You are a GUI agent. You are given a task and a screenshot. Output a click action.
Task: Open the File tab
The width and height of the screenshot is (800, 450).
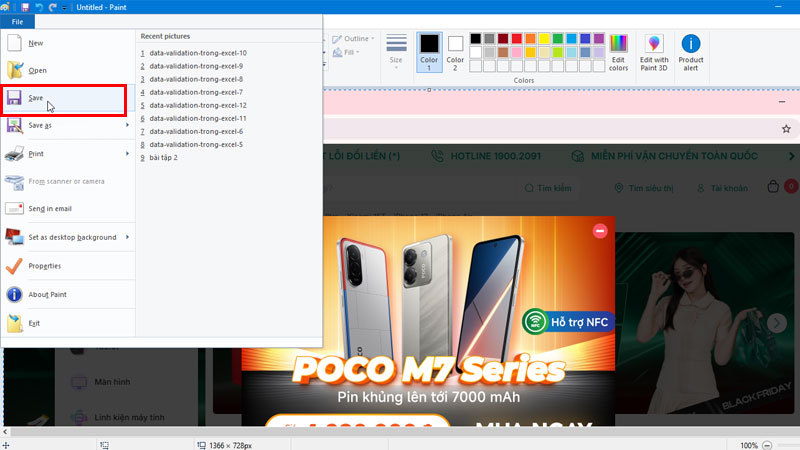(18, 22)
